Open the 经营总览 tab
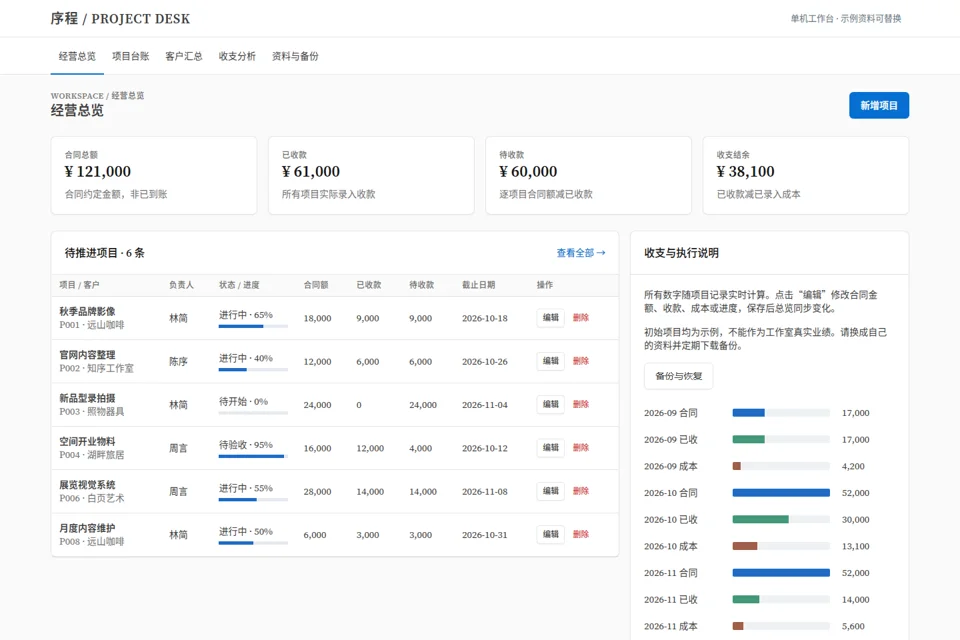Viewport: 960px width, 640px height. click(x=77, y=56)
